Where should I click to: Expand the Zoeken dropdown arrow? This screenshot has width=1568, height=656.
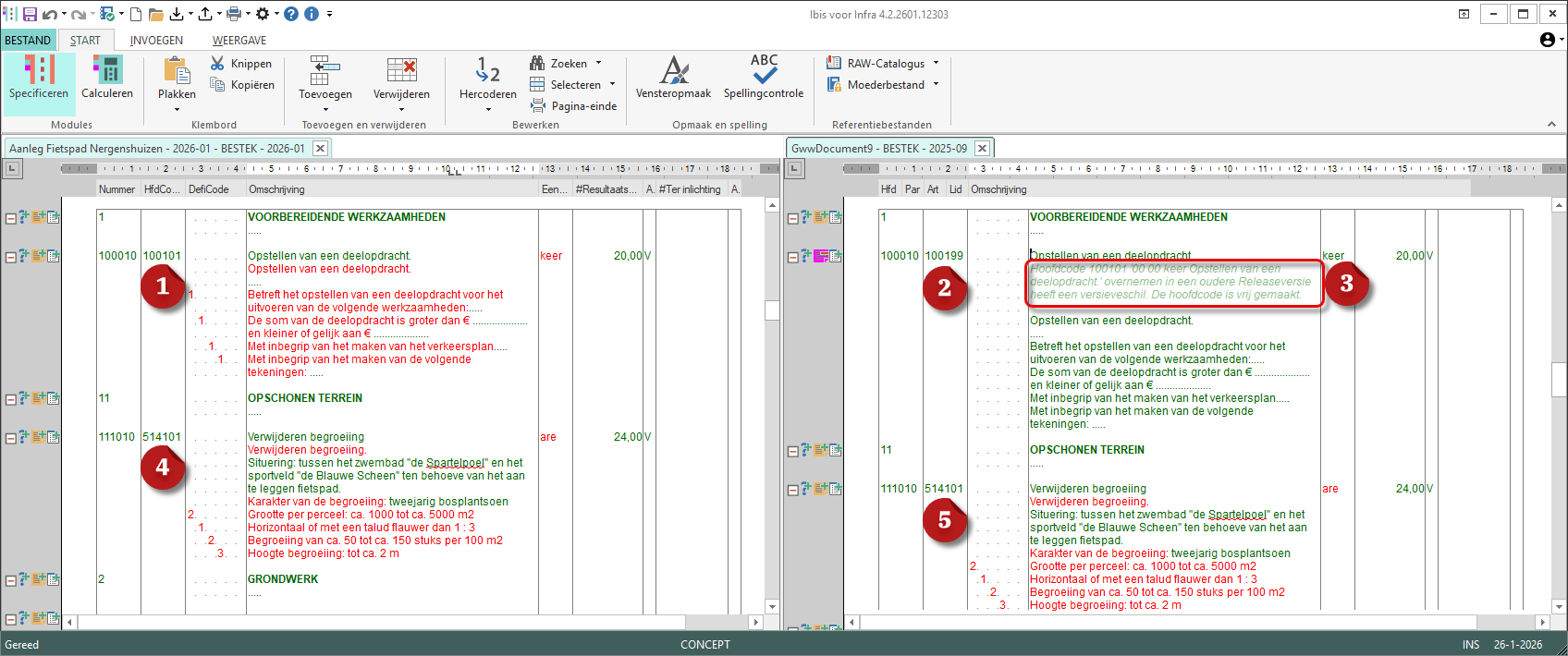[x=598, y=64]
